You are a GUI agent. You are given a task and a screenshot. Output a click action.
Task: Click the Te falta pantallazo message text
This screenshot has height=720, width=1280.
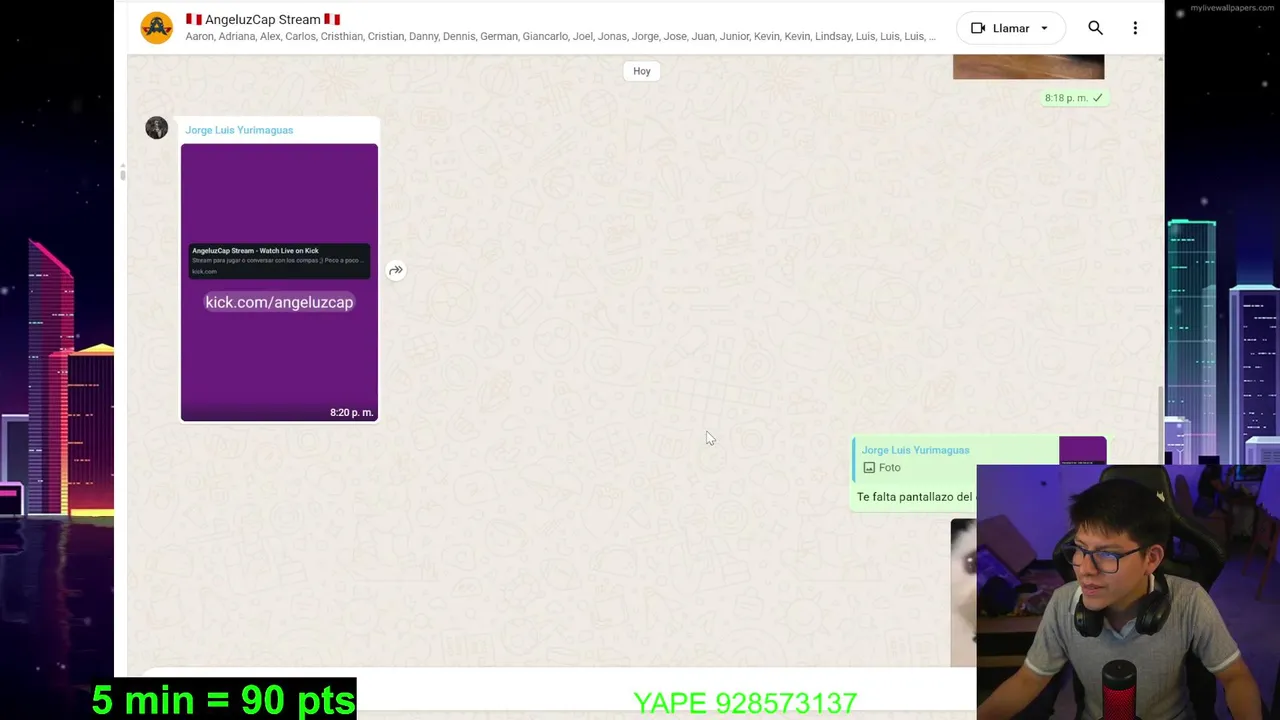tap(914, 497)
